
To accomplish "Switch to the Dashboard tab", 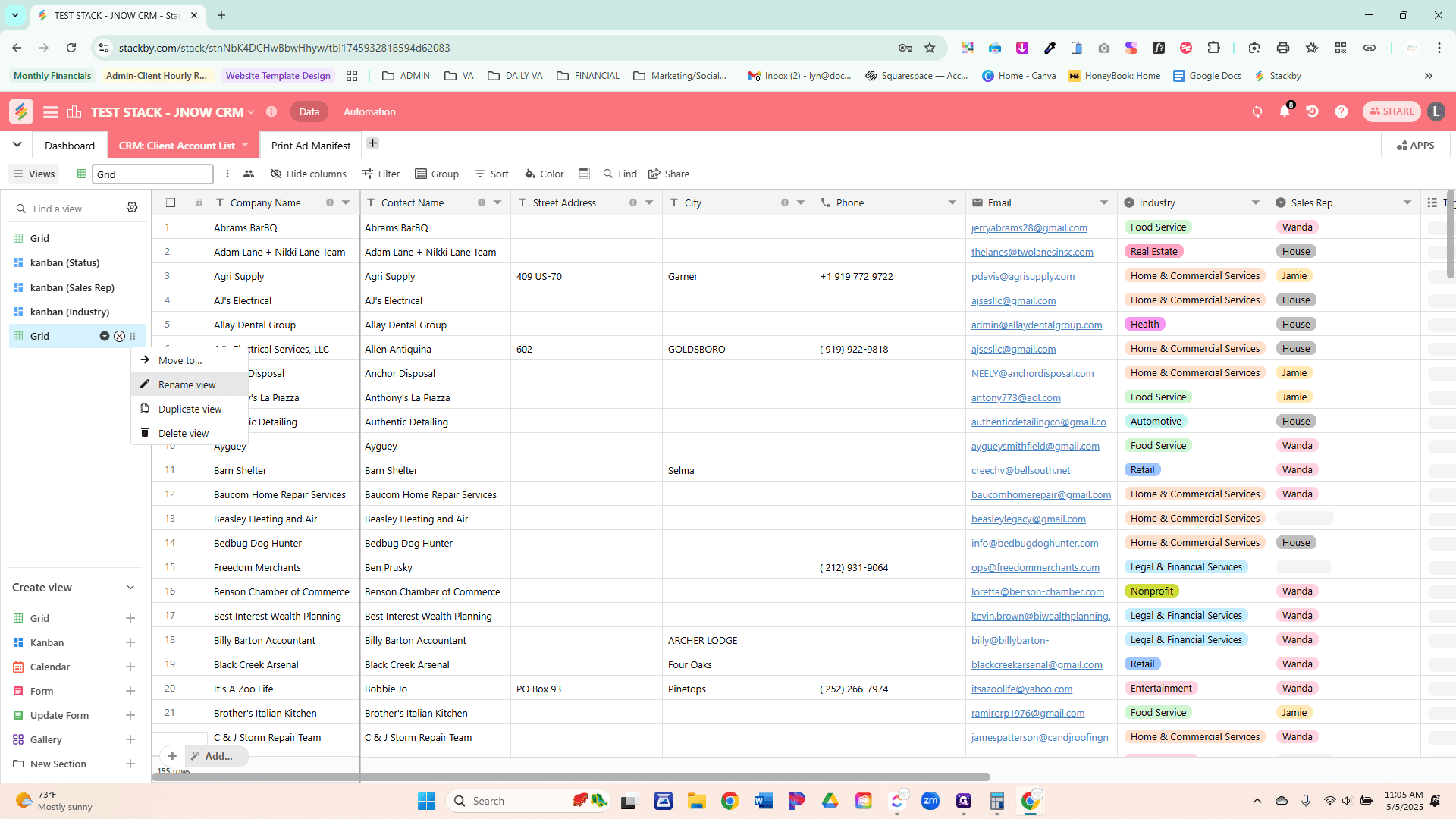I will coord(70,145).
